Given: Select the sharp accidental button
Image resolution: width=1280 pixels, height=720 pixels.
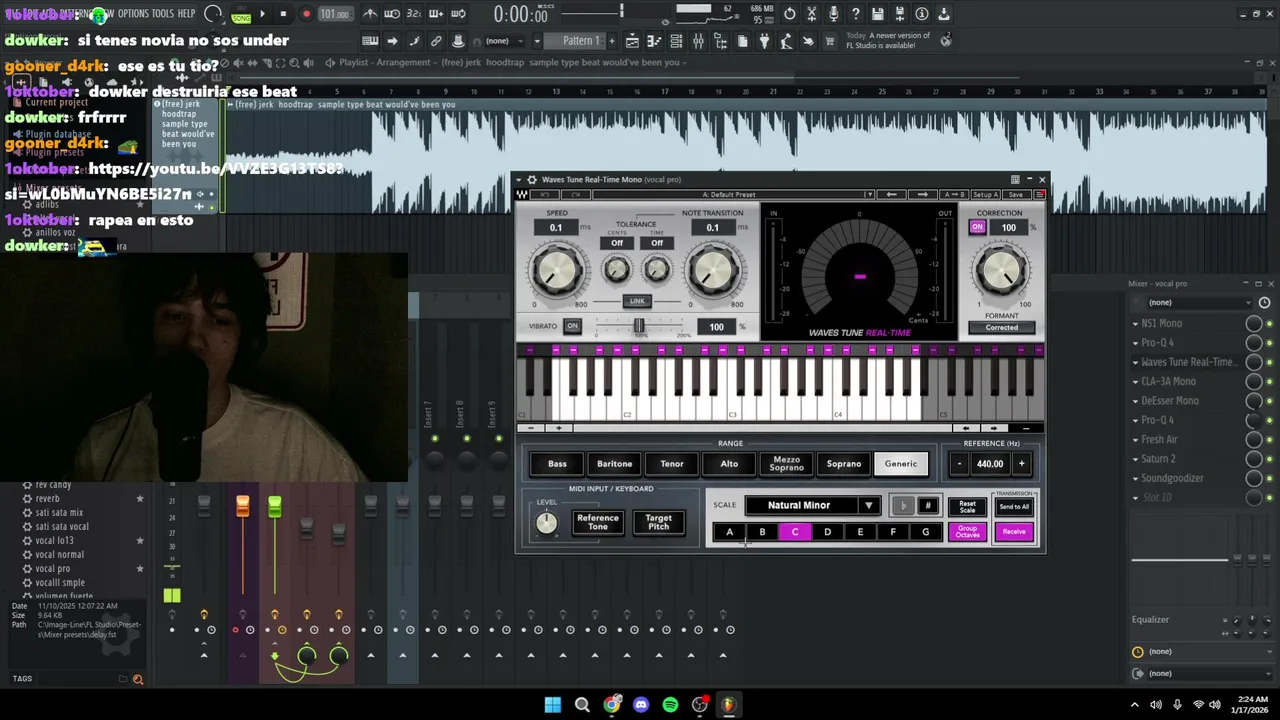Looking at the screenshot, I should [928, 506].
